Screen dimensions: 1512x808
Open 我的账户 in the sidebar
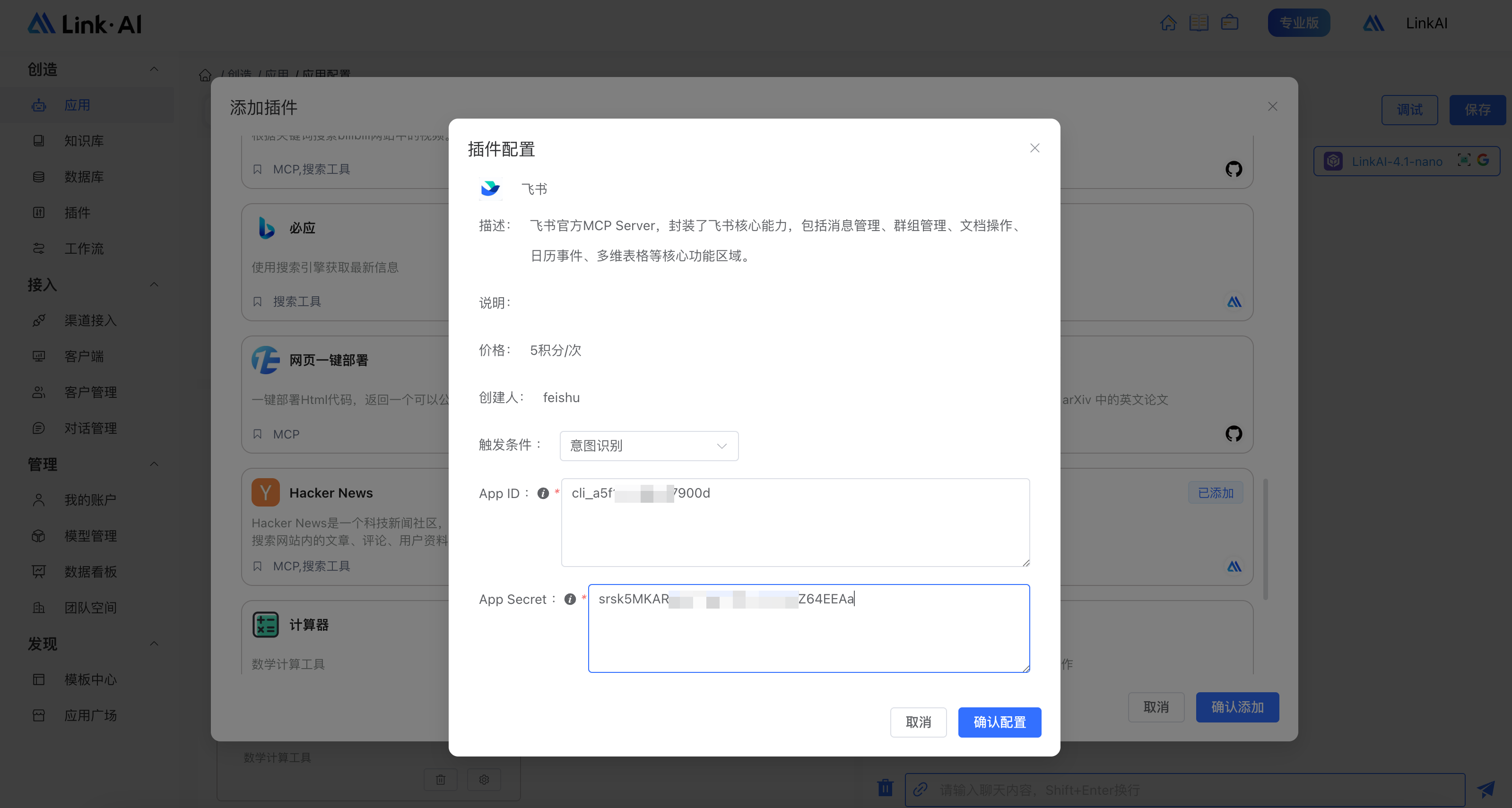87,500
